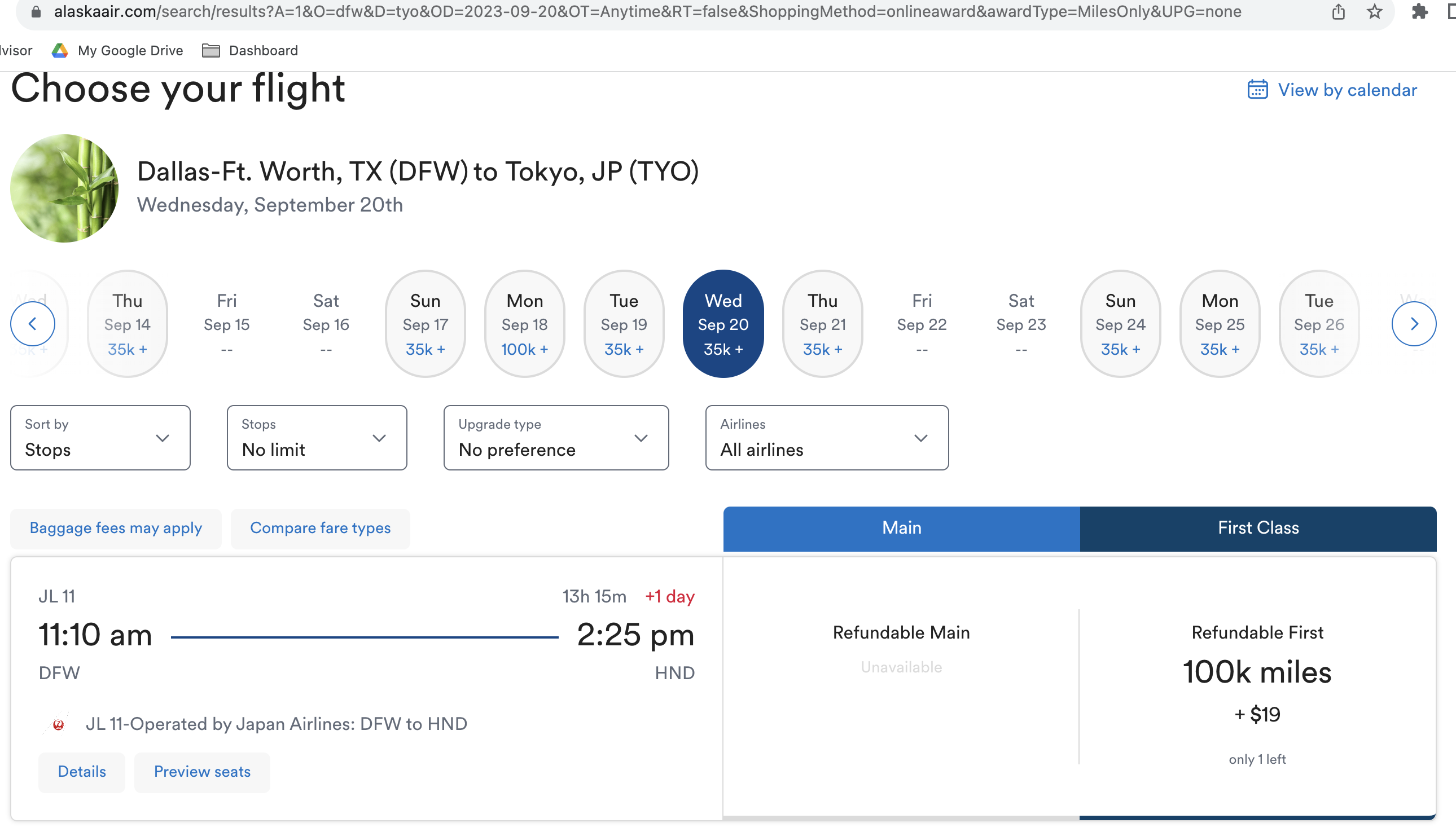Click the browser address bar URL

647,11
